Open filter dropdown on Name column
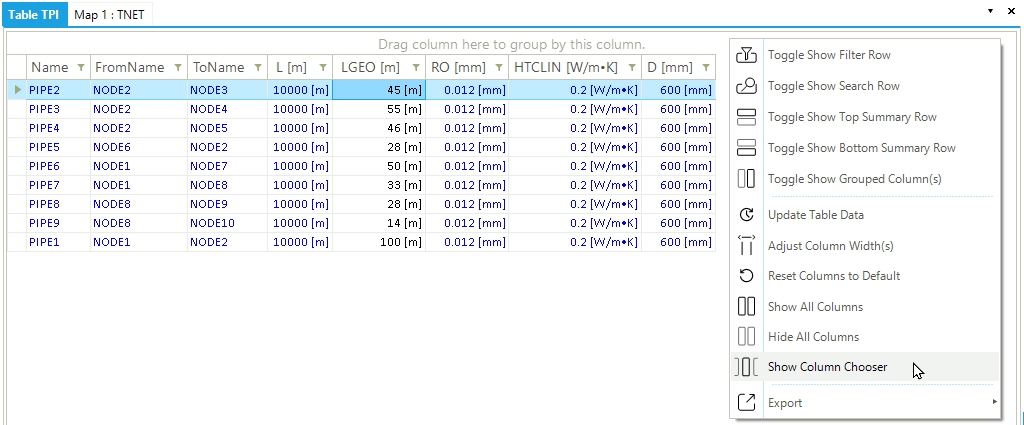The height and width of the screenshot is (425, 1024). click(x=80, y=67)
